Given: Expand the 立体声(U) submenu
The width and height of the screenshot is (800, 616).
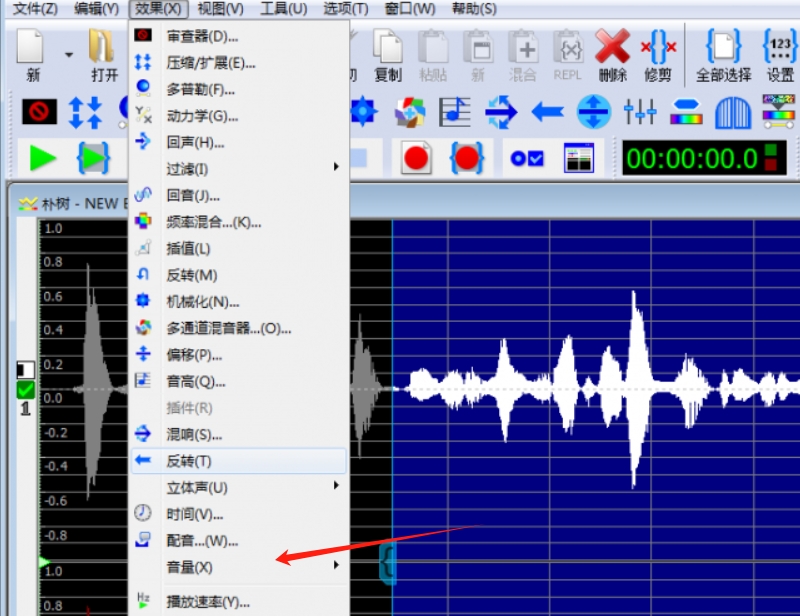Looking at the screenshot, I should point(239,487).
